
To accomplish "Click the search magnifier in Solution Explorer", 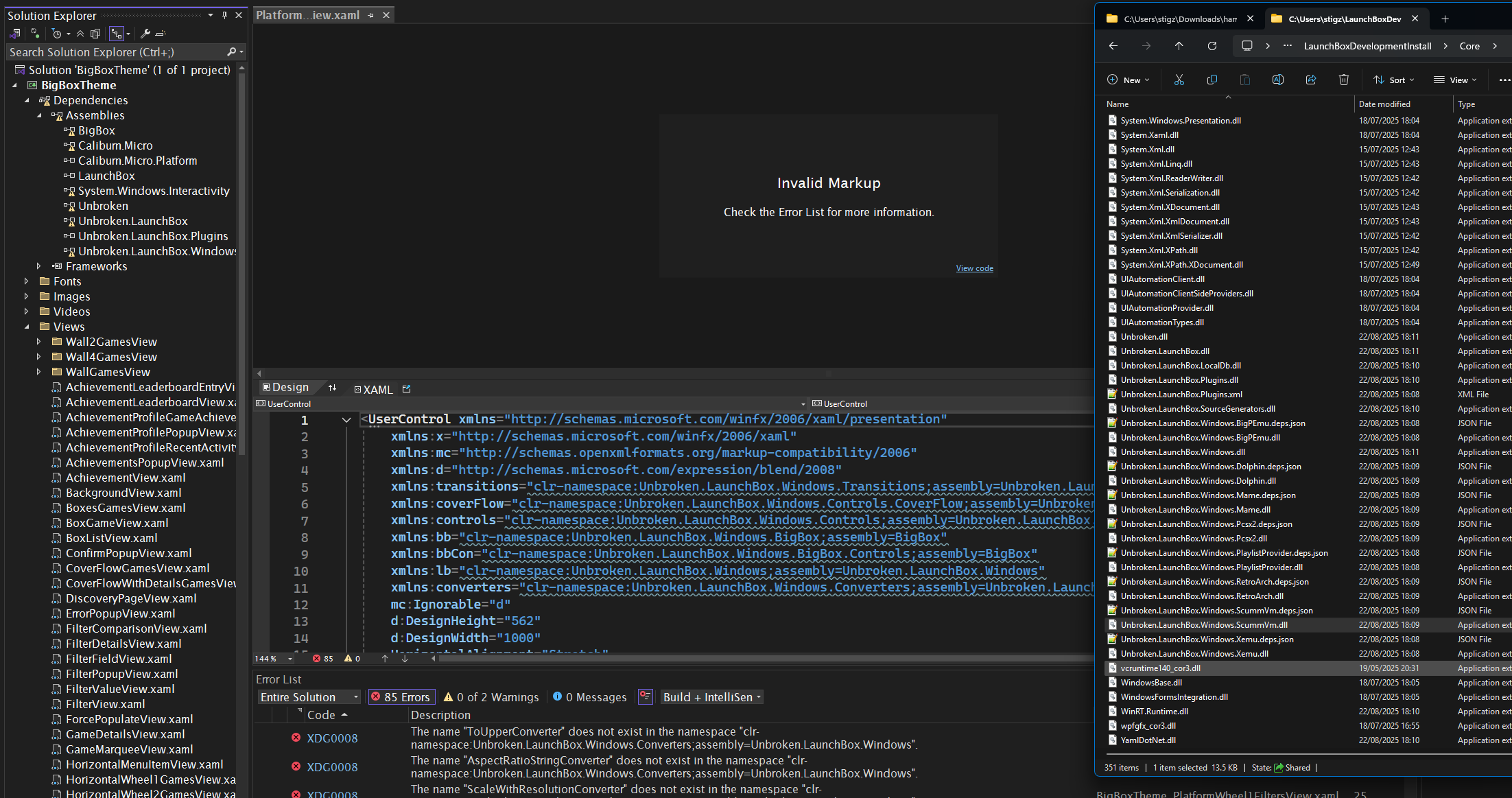I will (232, 52).
